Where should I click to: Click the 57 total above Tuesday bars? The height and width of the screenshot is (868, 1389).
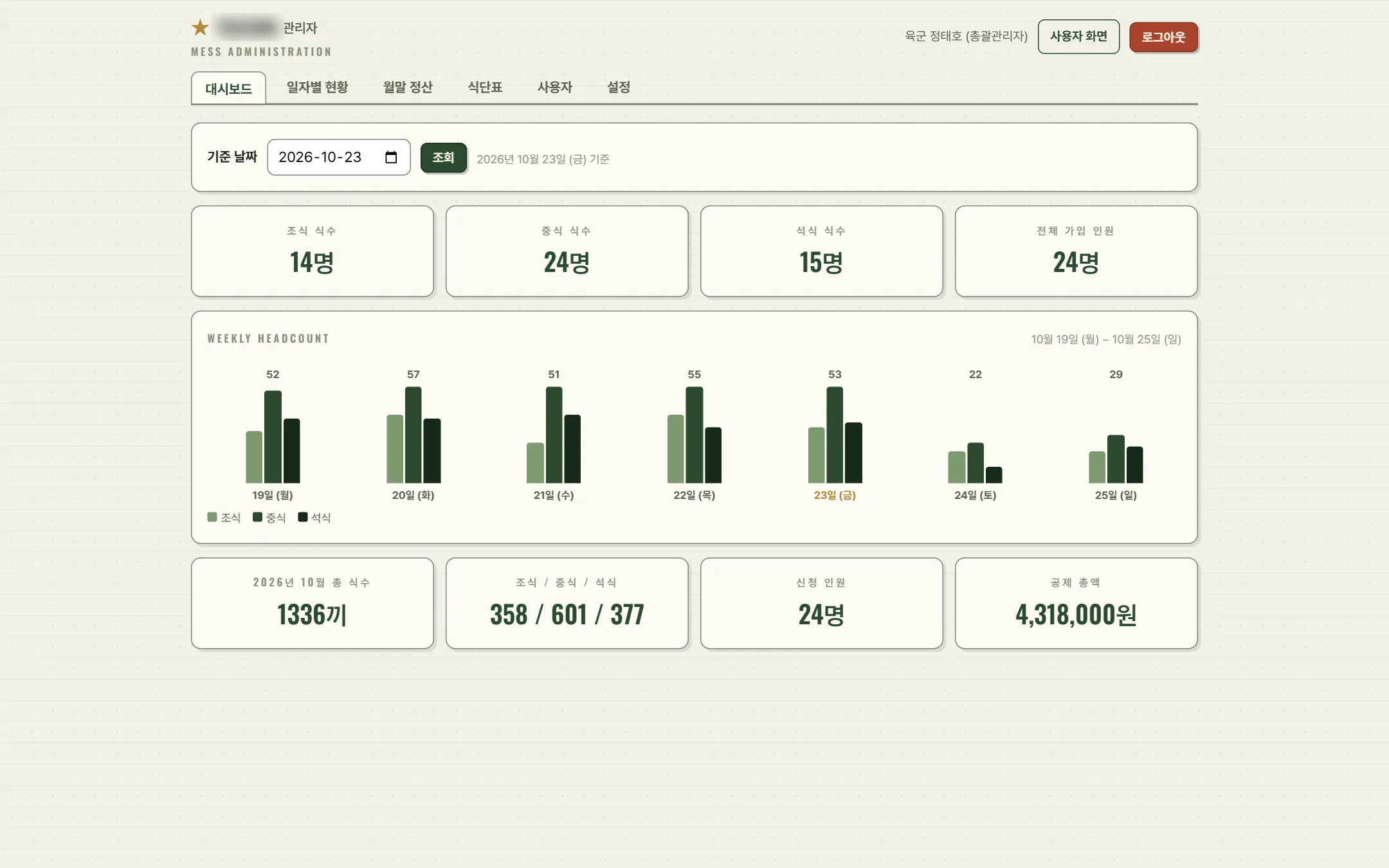pos(413,374)
